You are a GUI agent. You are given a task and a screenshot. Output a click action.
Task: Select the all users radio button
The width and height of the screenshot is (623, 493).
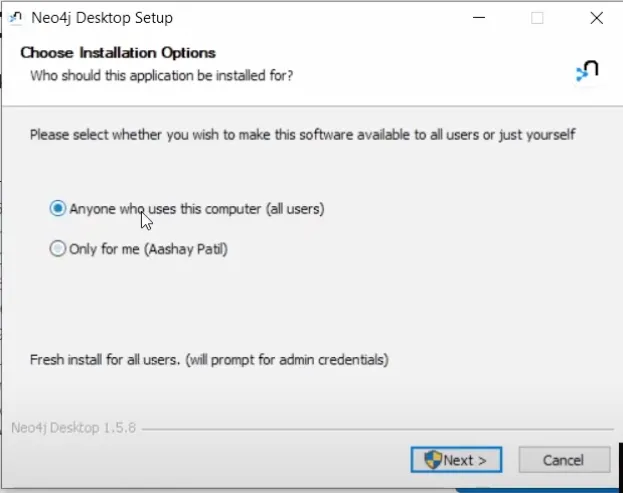point(58,209)
